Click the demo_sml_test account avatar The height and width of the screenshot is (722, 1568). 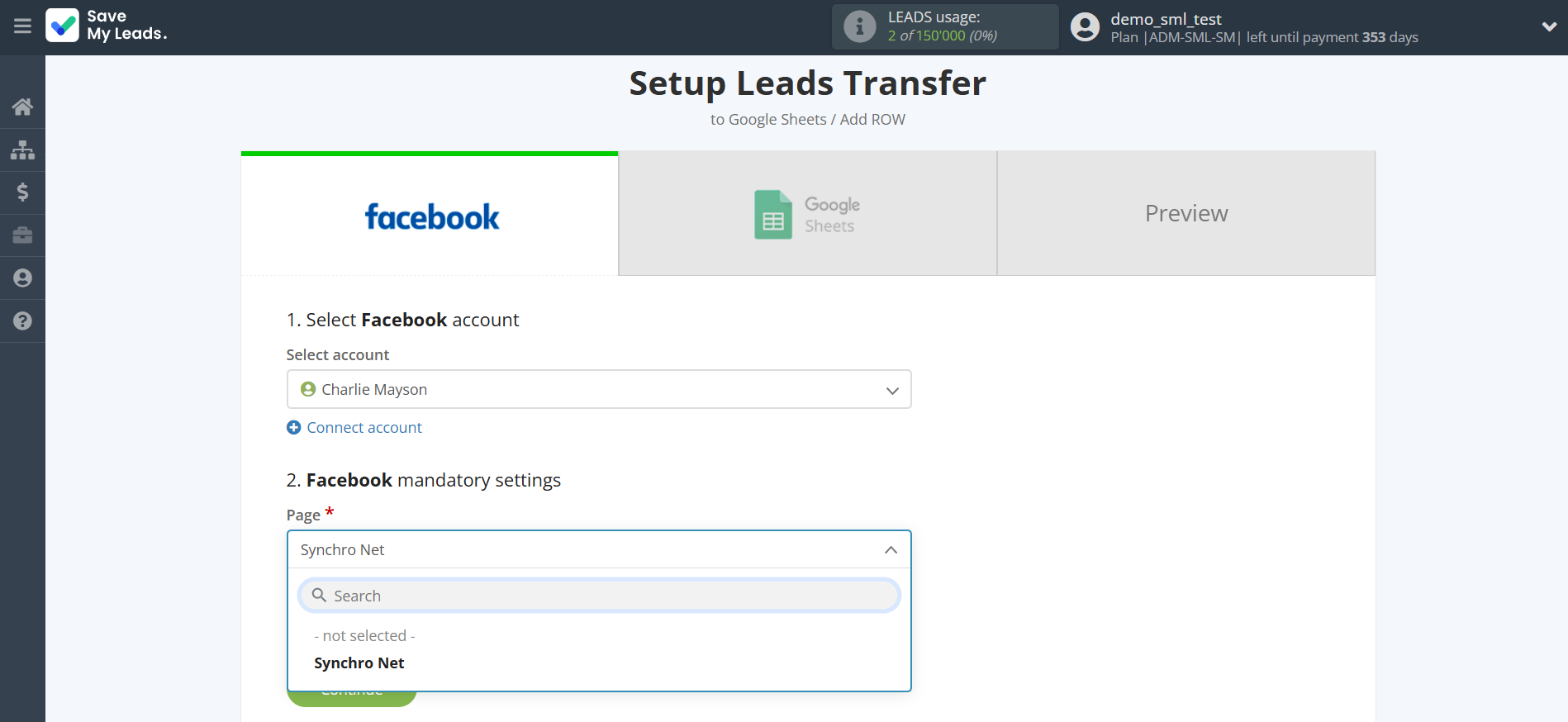pyautogui.click(x=1085, y=27)
